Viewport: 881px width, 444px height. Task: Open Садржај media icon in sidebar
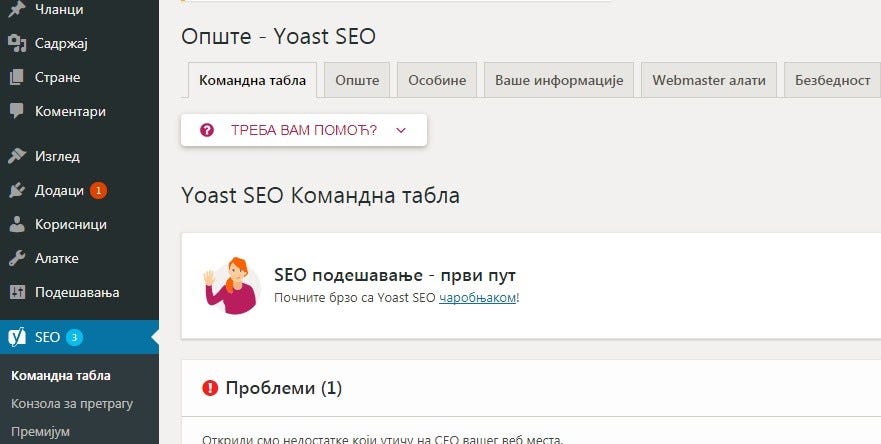[x=17, y=43]
